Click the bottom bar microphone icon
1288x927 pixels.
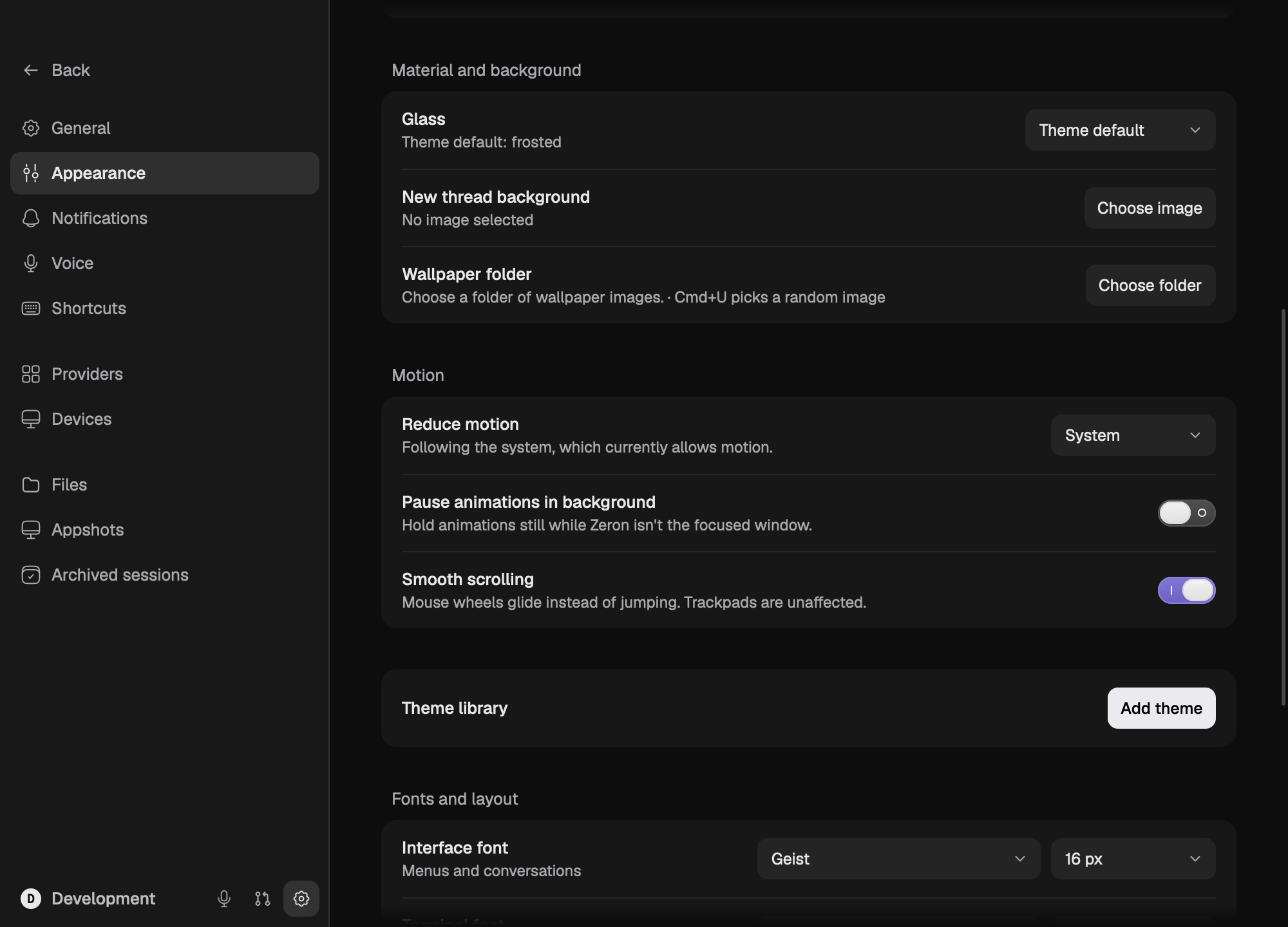click(224, 899)
